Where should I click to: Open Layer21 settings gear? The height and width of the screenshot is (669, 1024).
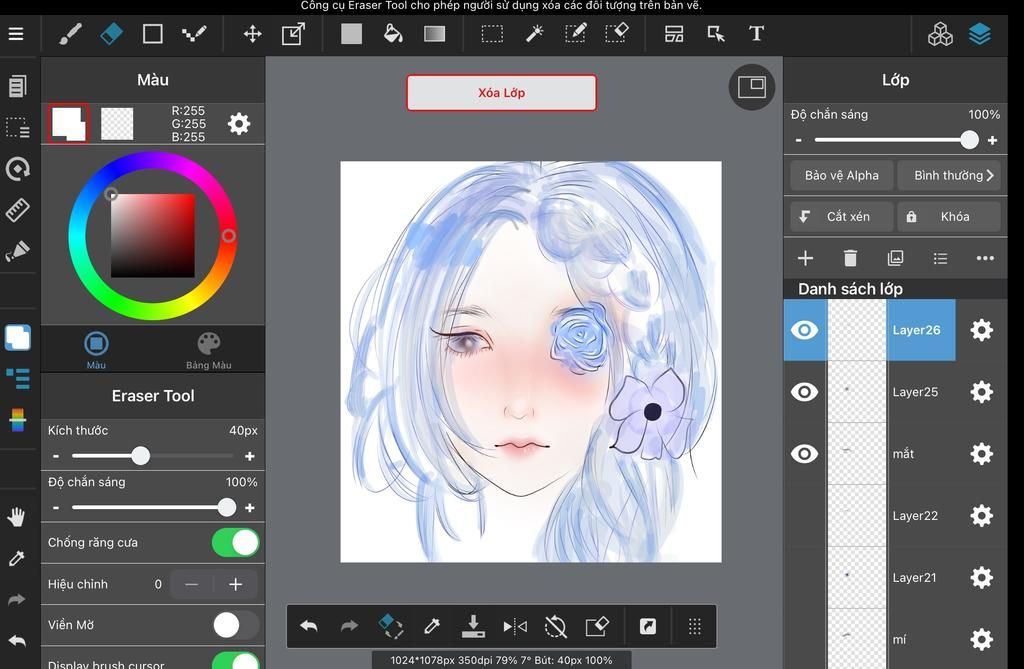[982, 578]
